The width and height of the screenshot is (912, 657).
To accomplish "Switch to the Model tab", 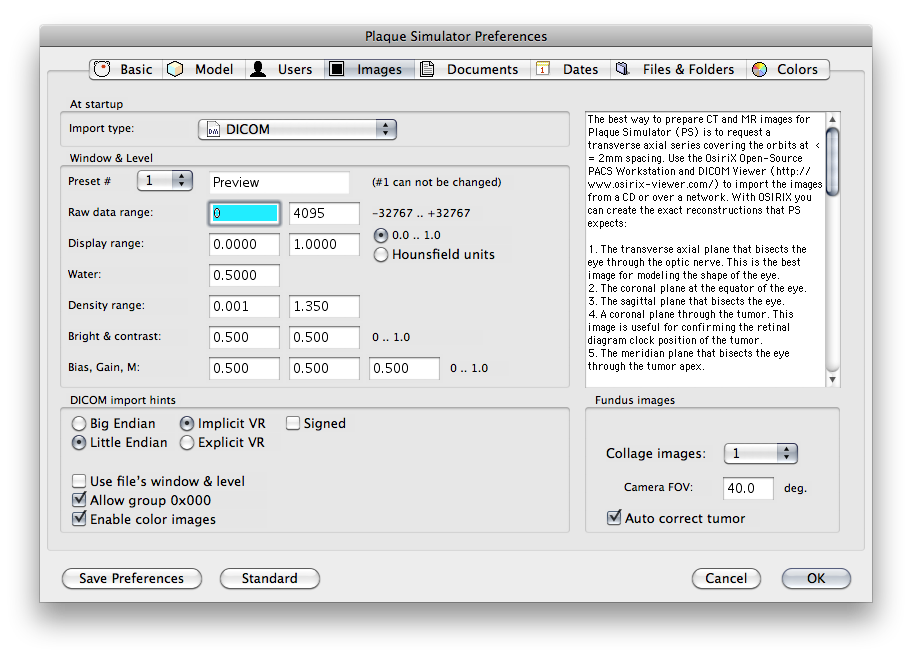I will [x=204, y=69].
